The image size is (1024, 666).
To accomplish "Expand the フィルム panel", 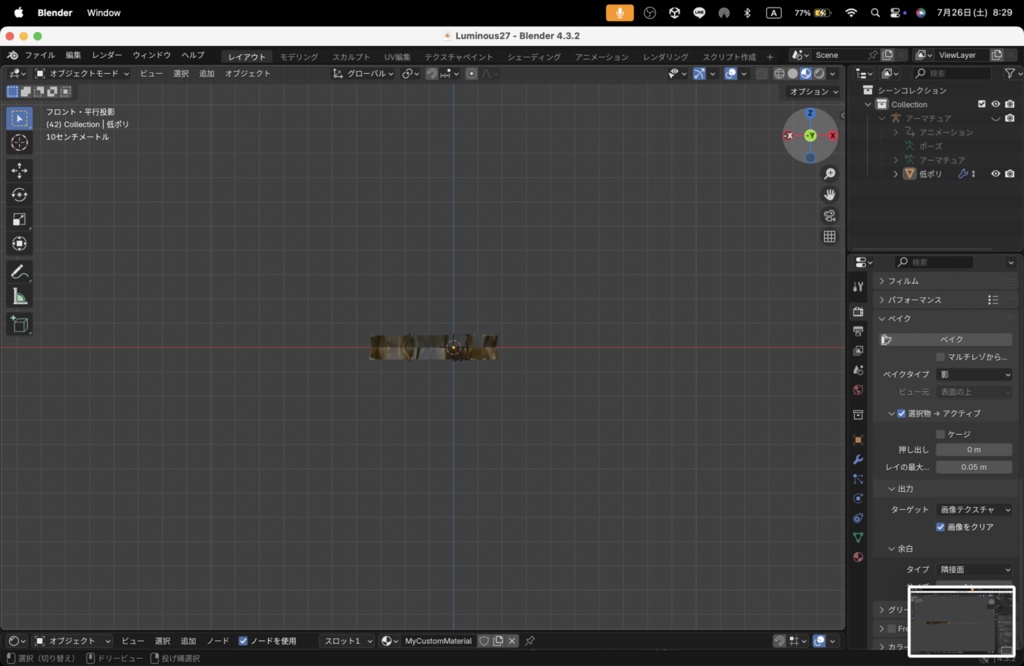I will coord(902,281).
